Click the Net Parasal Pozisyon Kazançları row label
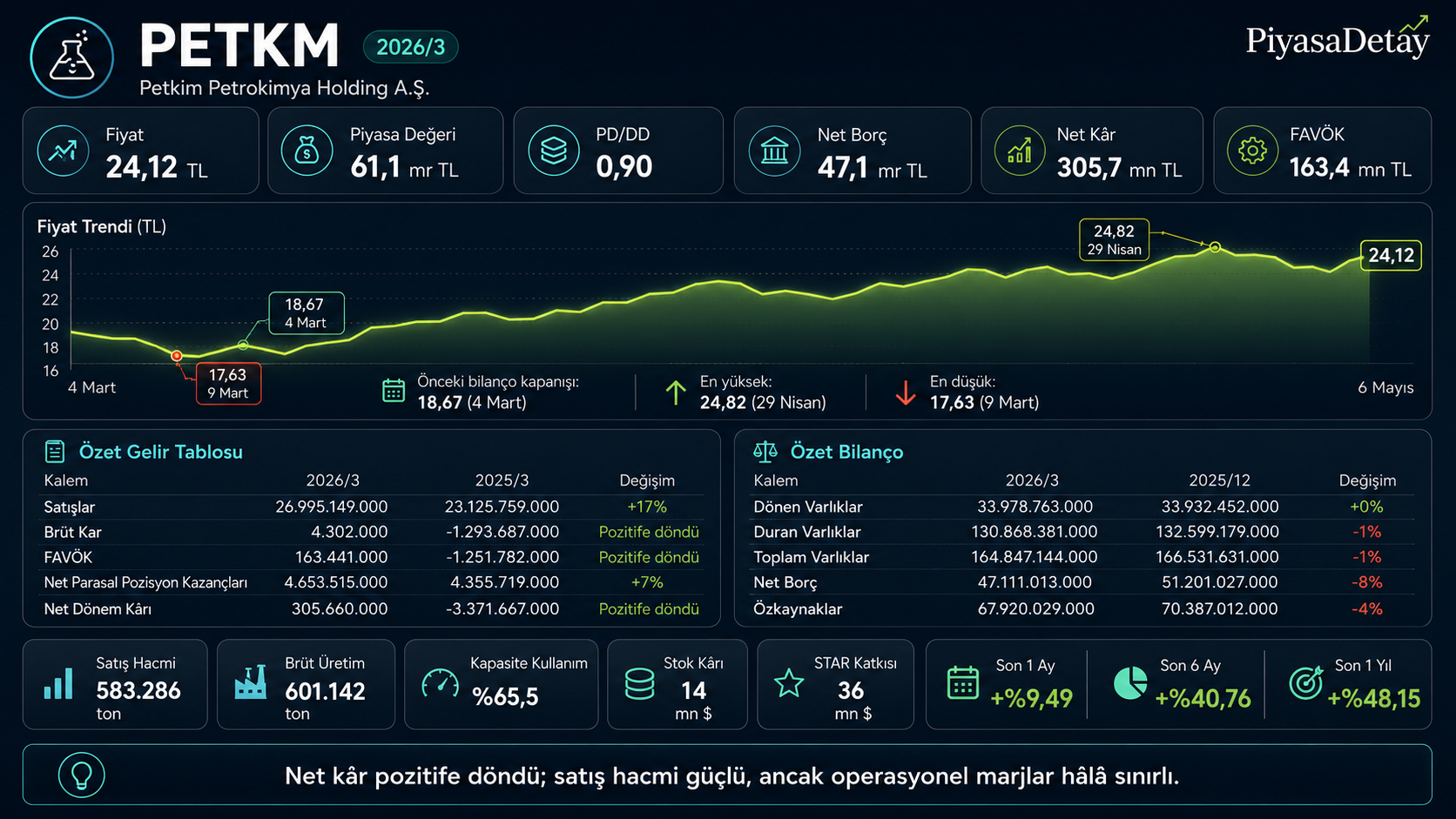 point(145,583)
